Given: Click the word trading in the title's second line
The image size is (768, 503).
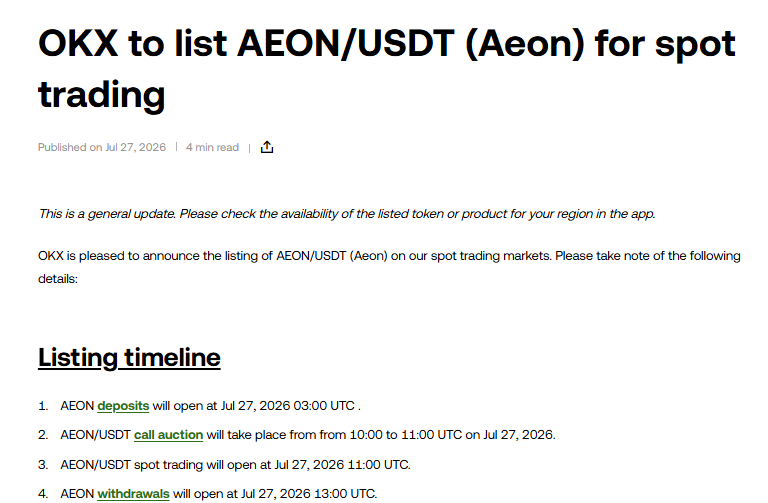Looking at the screenshot, I should pos(101,95).
